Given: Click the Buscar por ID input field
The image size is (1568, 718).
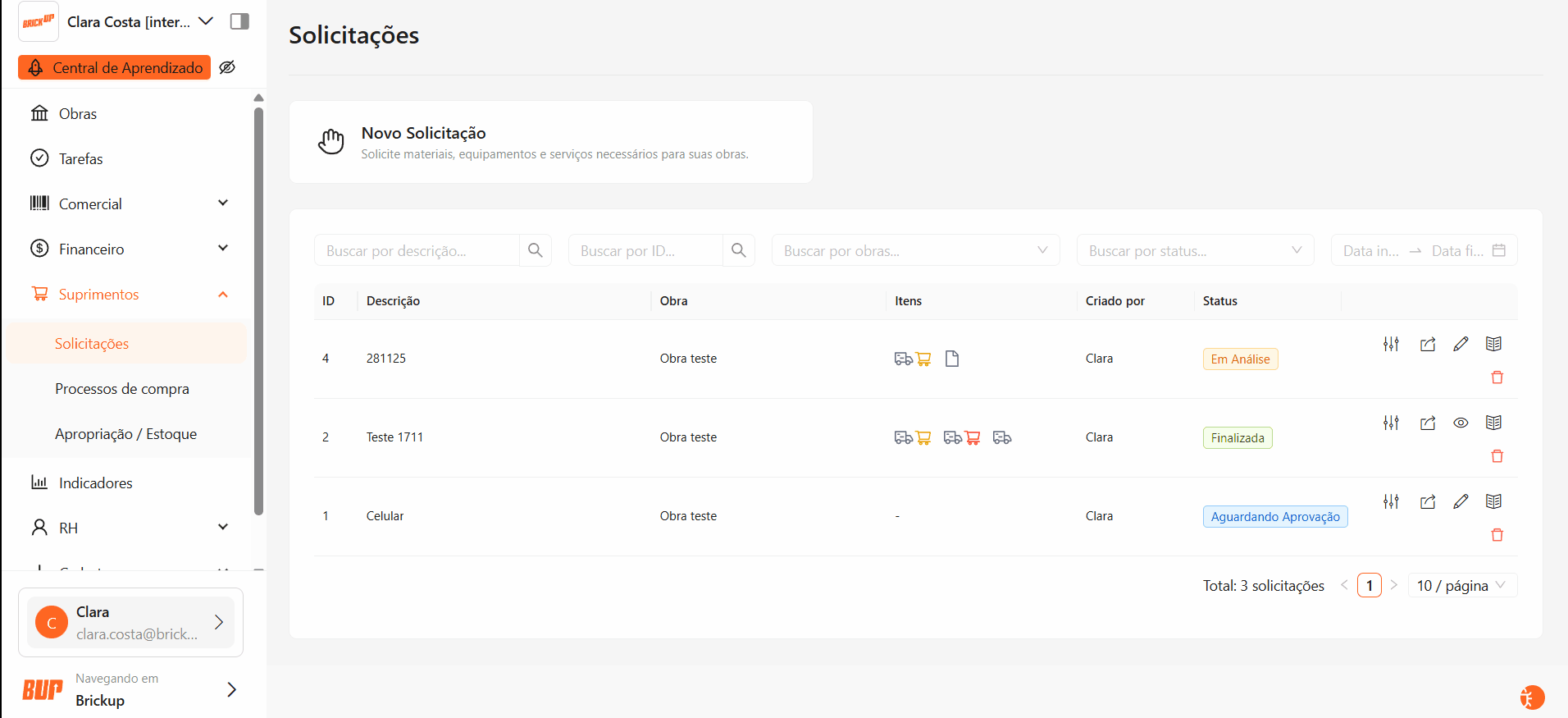Looking at the screenshot, I should coord(645,250).
